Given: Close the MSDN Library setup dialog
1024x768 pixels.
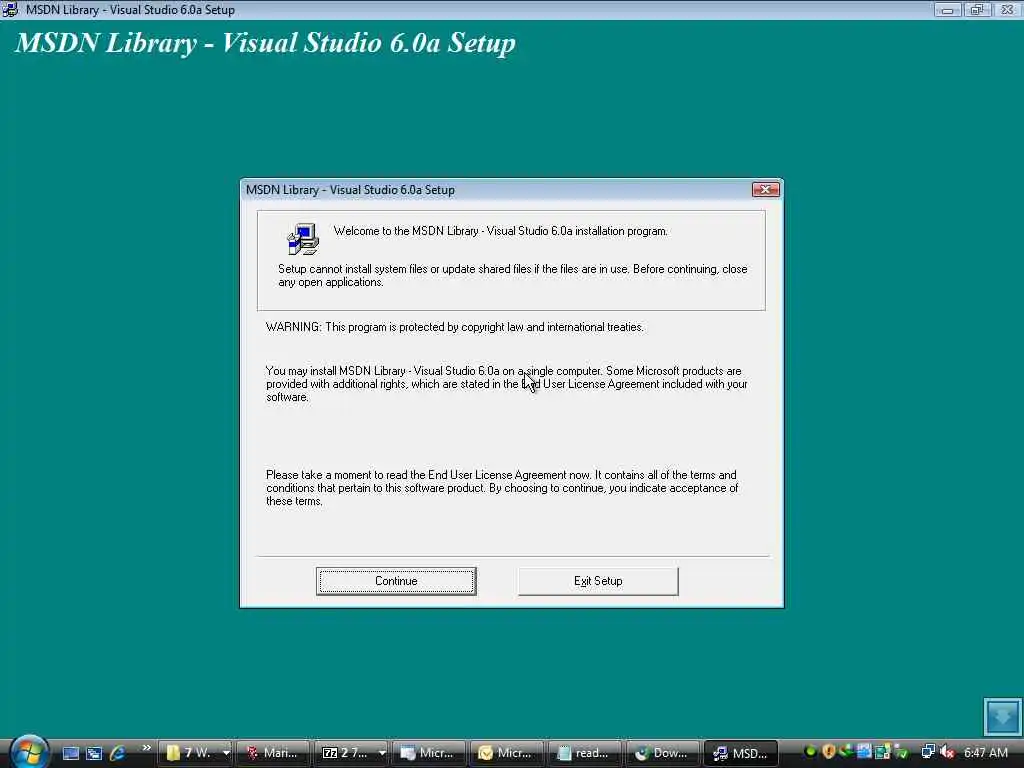Looking at the screenshot, I should coord(765,189).
